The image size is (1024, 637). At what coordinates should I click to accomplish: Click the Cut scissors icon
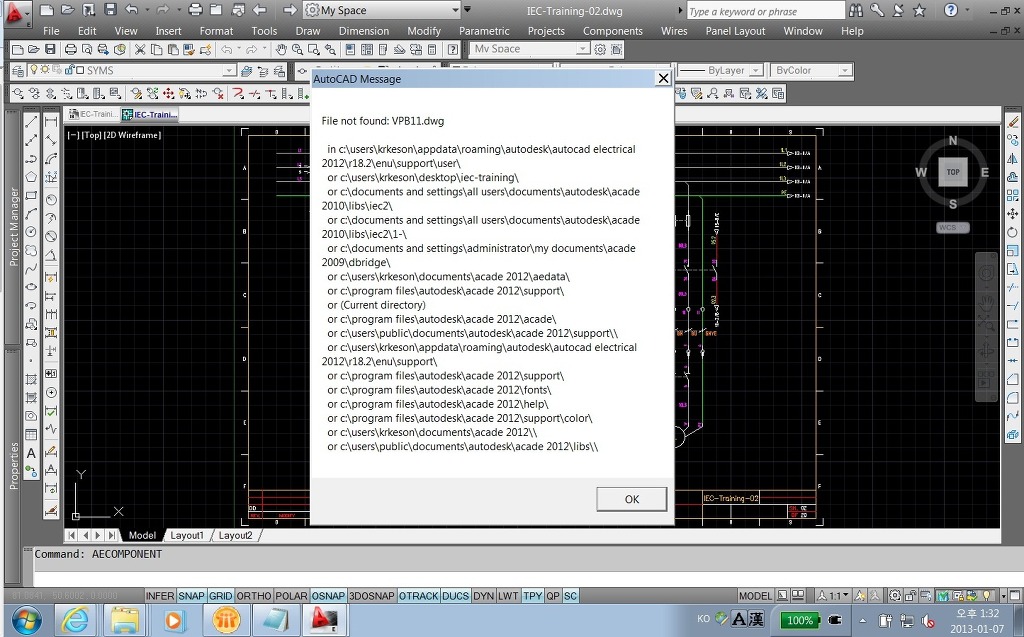pyautogui.click(x=140, y=49)
